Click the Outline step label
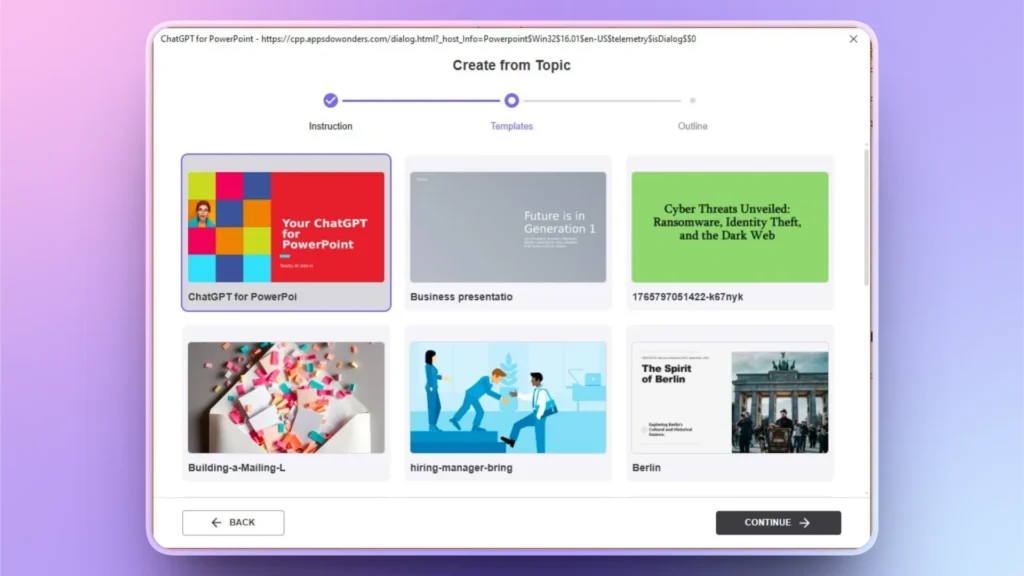Viewport: 1024px width, 576px height. [693, 126]
